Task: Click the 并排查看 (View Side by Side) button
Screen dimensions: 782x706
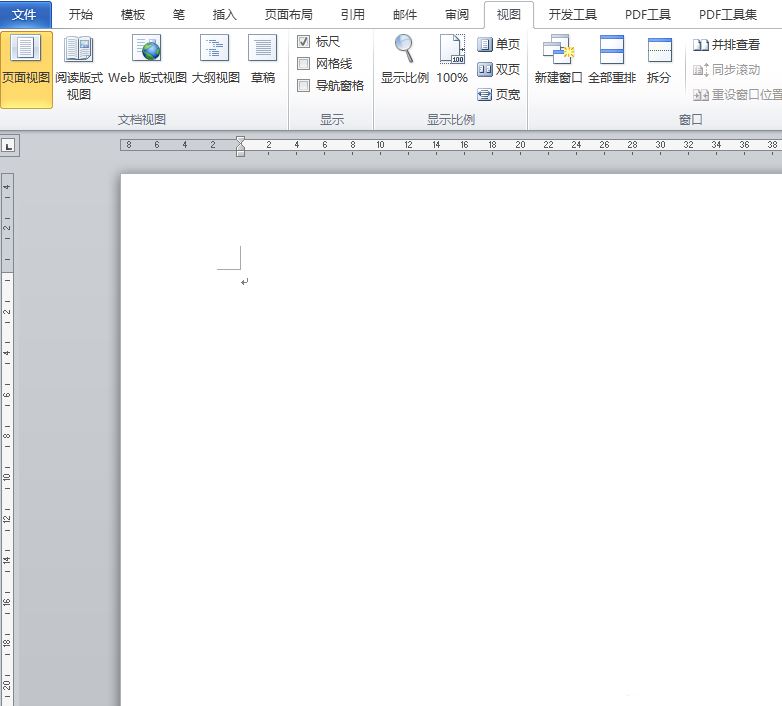Action: tap(727, 45)
